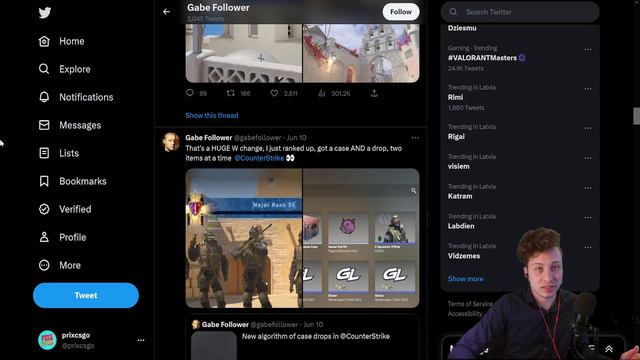
Task: Click Show this thread link
Action: pos(212,116)
